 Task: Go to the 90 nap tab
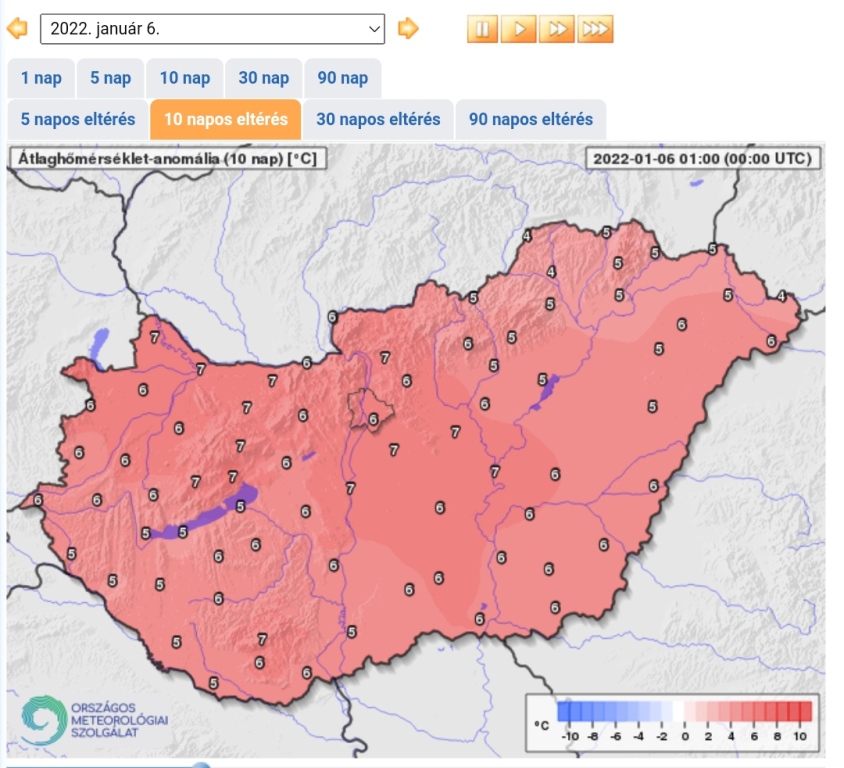pyautogui.click(x=342, y=78)
